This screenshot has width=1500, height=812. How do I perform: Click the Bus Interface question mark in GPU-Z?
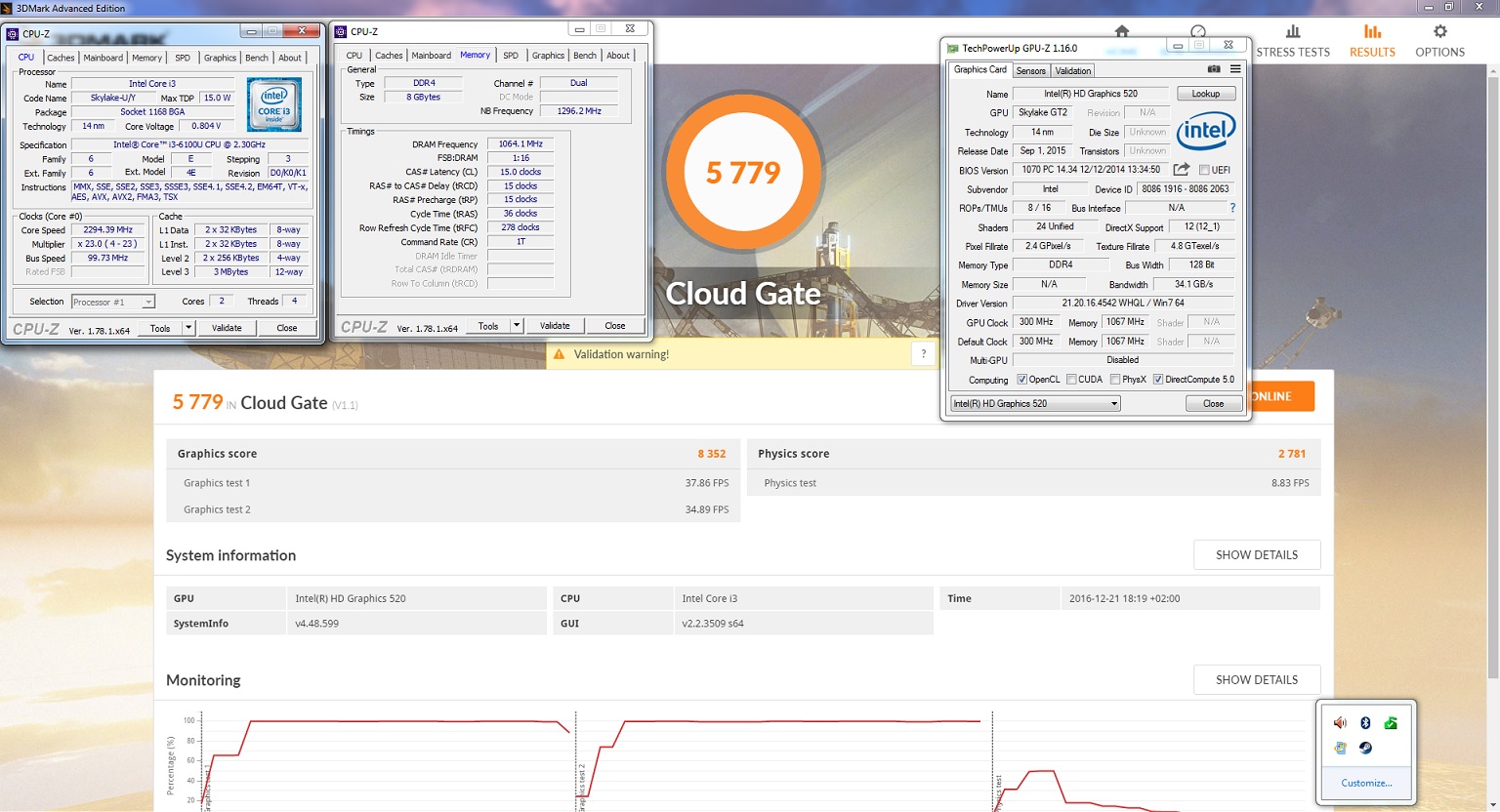tap(1232, 208)
